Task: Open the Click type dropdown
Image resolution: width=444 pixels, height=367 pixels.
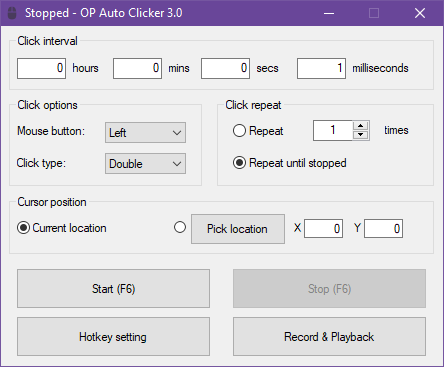Action: (145, 163)
